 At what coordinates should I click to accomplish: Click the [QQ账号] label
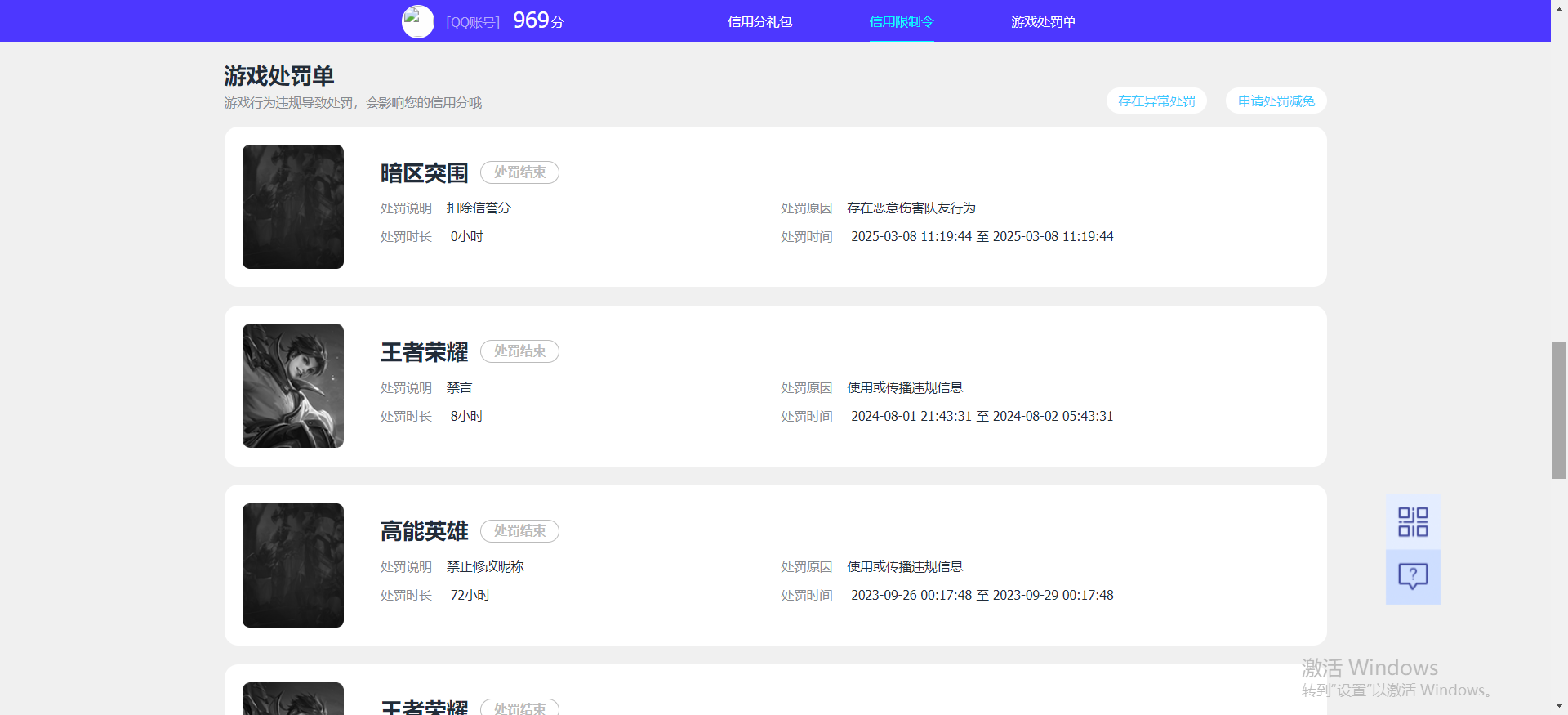pyautogui.click(x=473, y=23)
